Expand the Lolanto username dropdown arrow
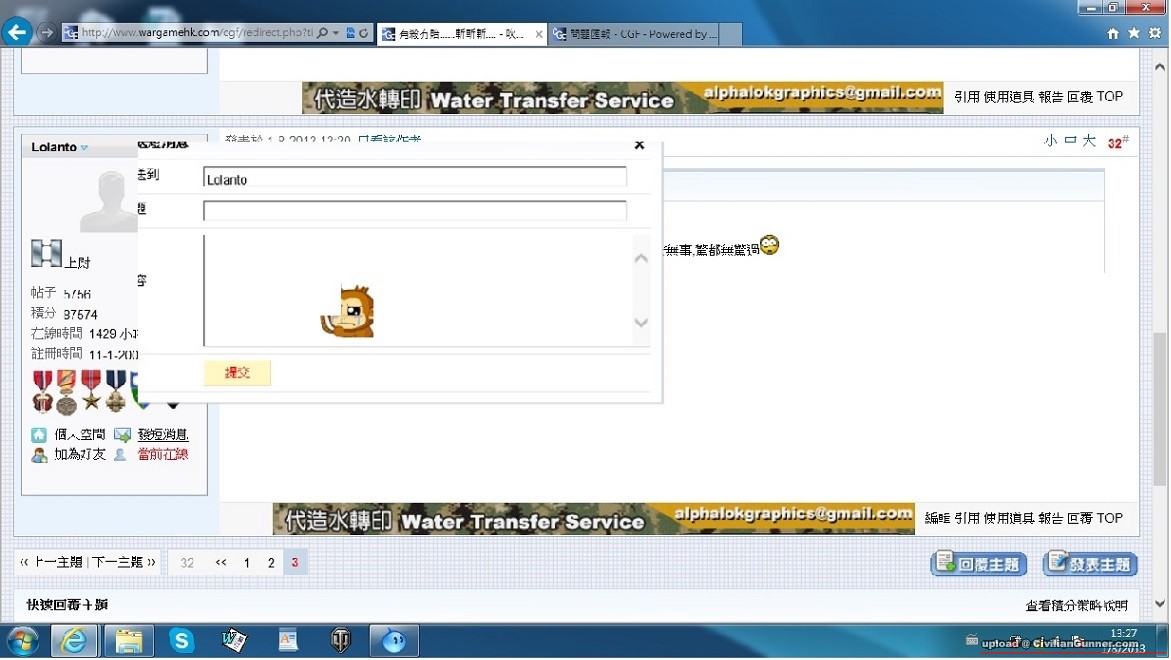1171x660 pixels. [84, 148]
